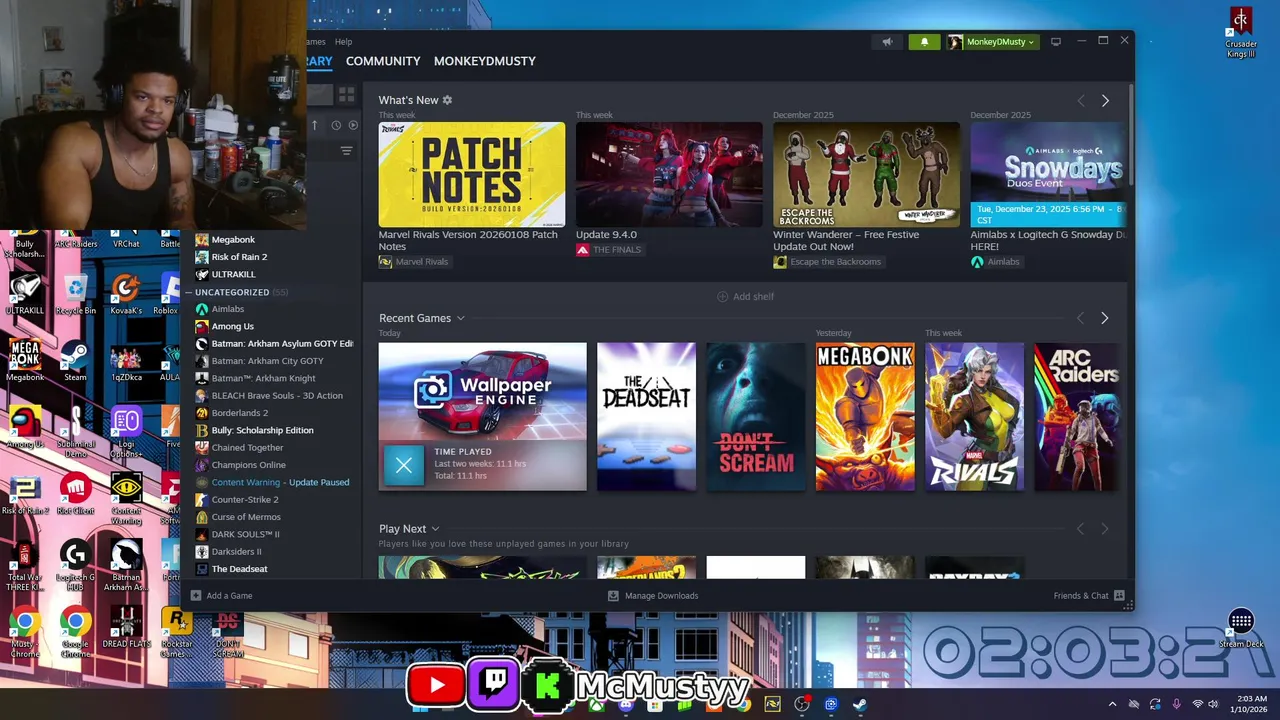Open advanced library filter options icon
Viewport: 1280px width, 720px height.
(x=346, y=151)
